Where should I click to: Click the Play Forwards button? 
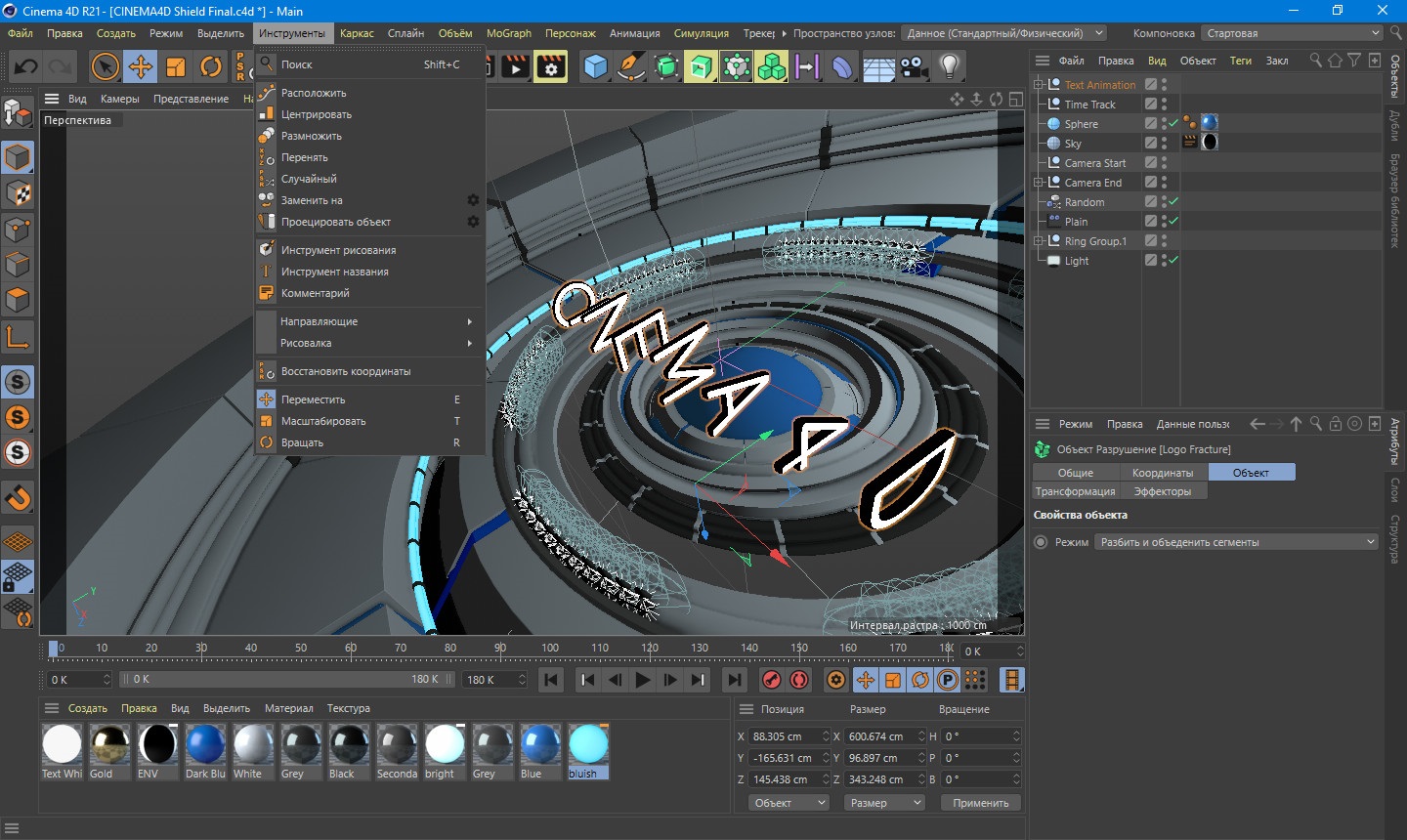pos(642,680)
